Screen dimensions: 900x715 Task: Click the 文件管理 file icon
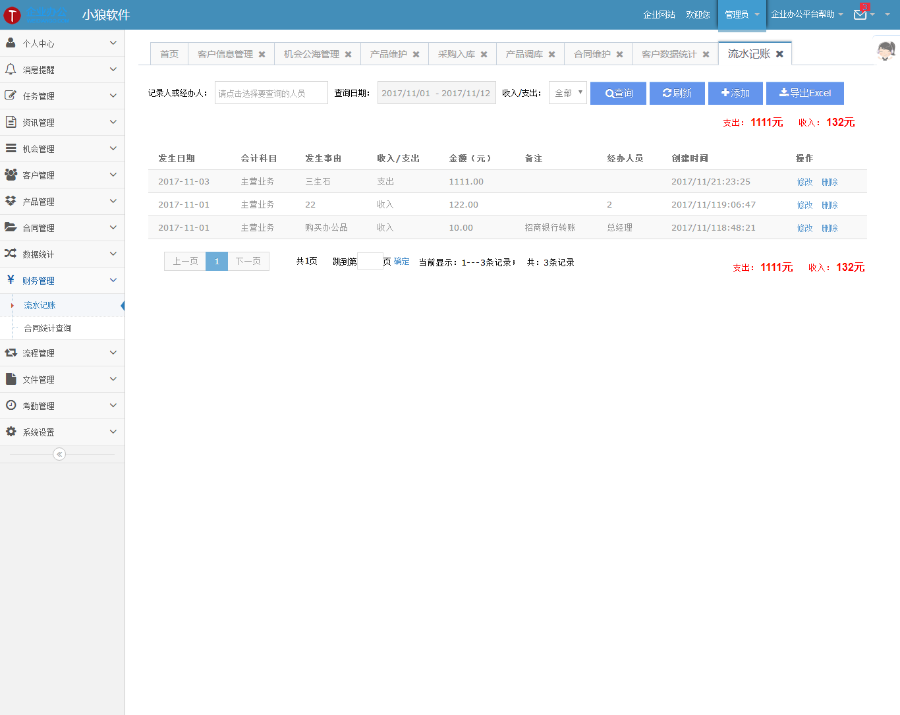[x=10, y=379]
